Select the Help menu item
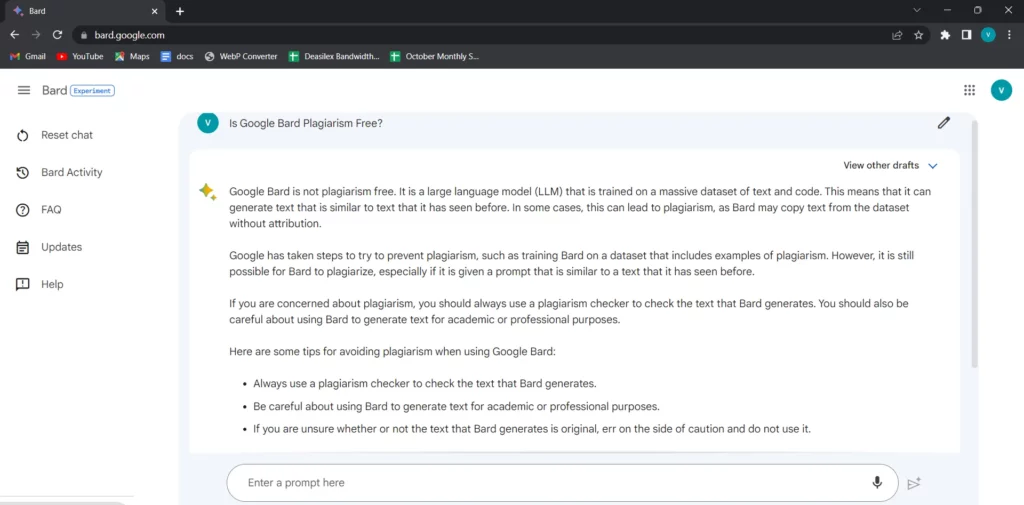Screen dimensions: 1024x505 [40, 284]
